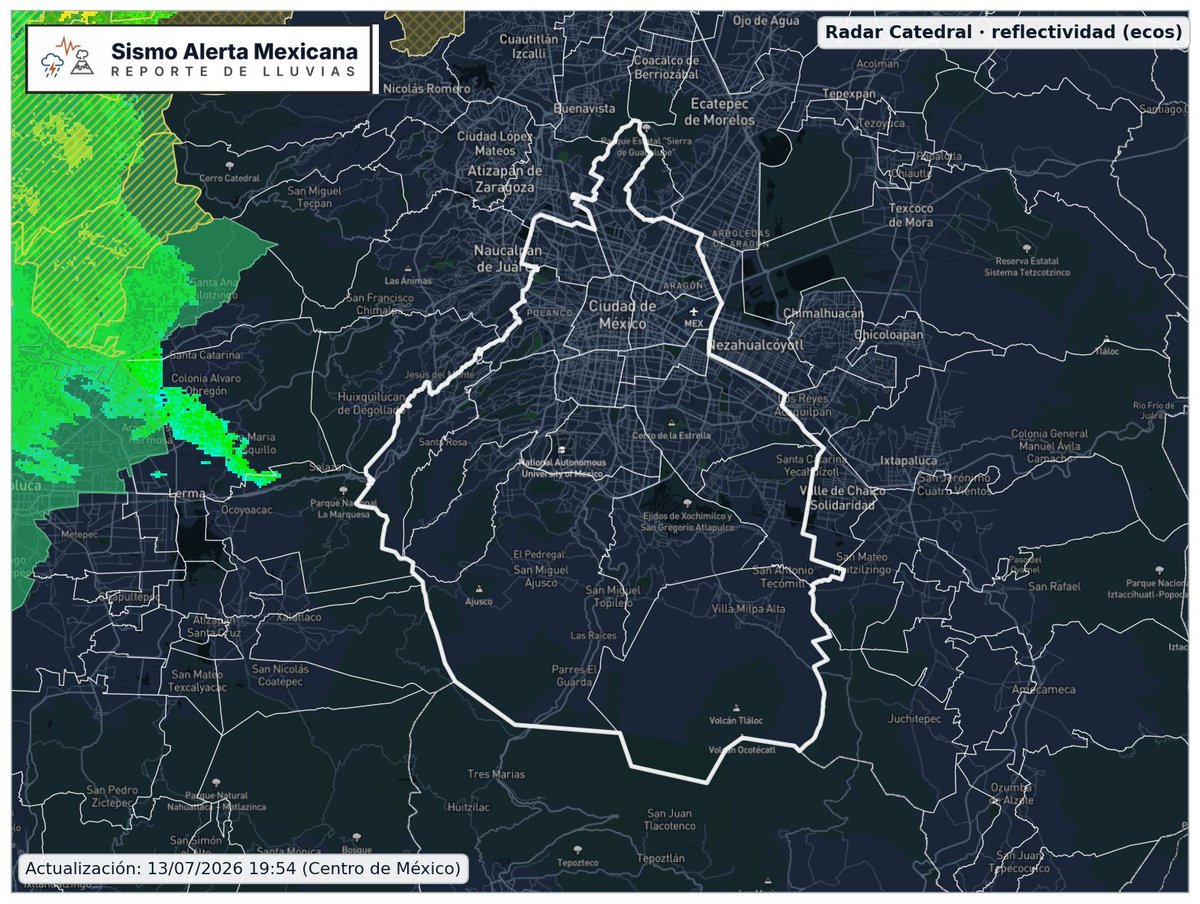Select the Juchitepec label
The width and height of the screenshot is (1200, 904).
[915, 718]
